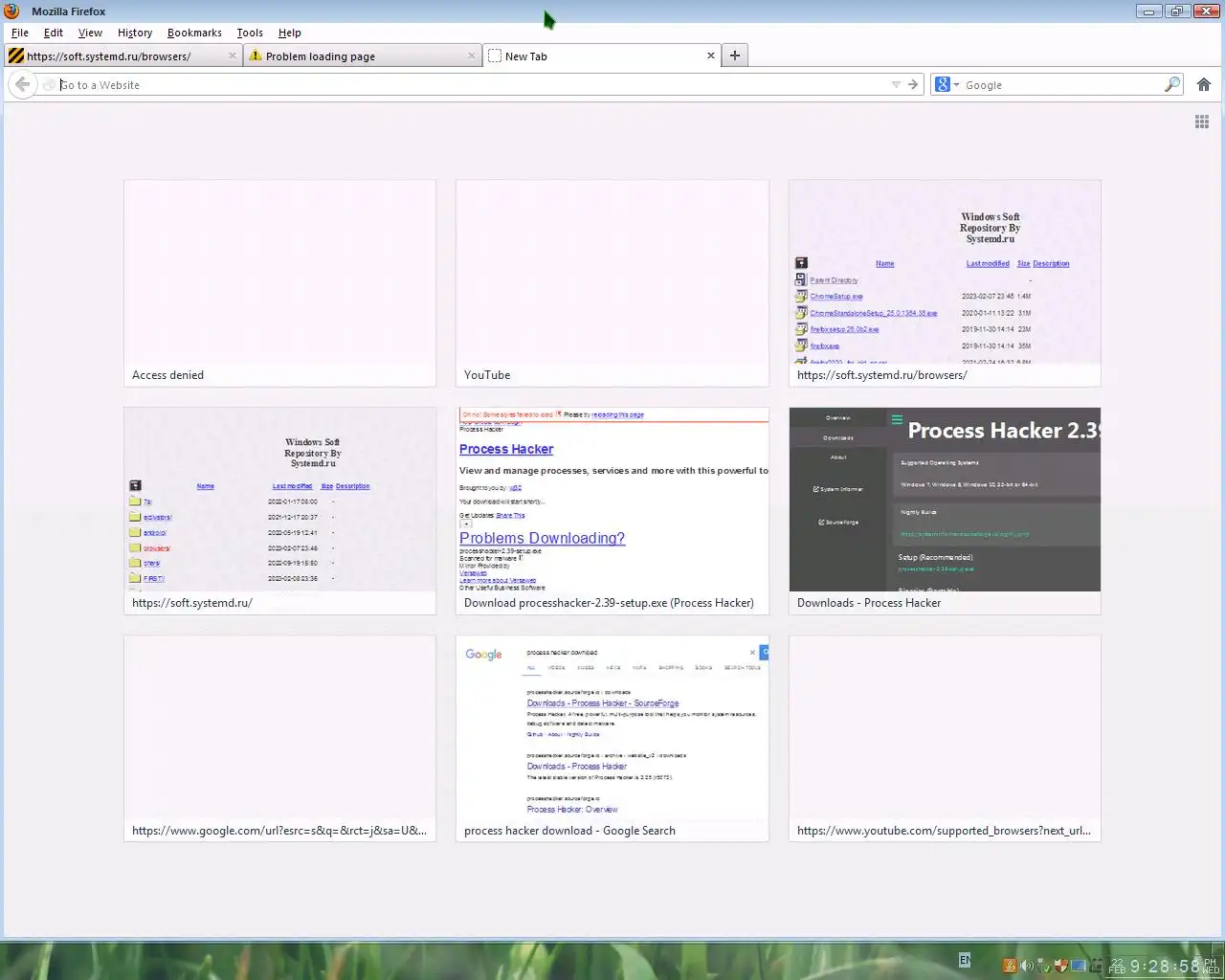Open the Tools menu
This screenshot has height=980, width=1225.
pyautogui.click(x=250, y=33)
